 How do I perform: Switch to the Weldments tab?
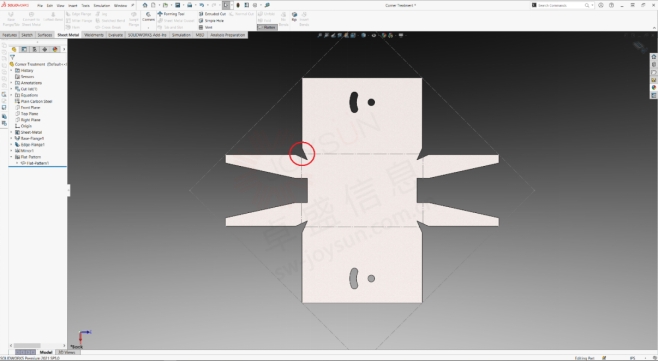94,35
